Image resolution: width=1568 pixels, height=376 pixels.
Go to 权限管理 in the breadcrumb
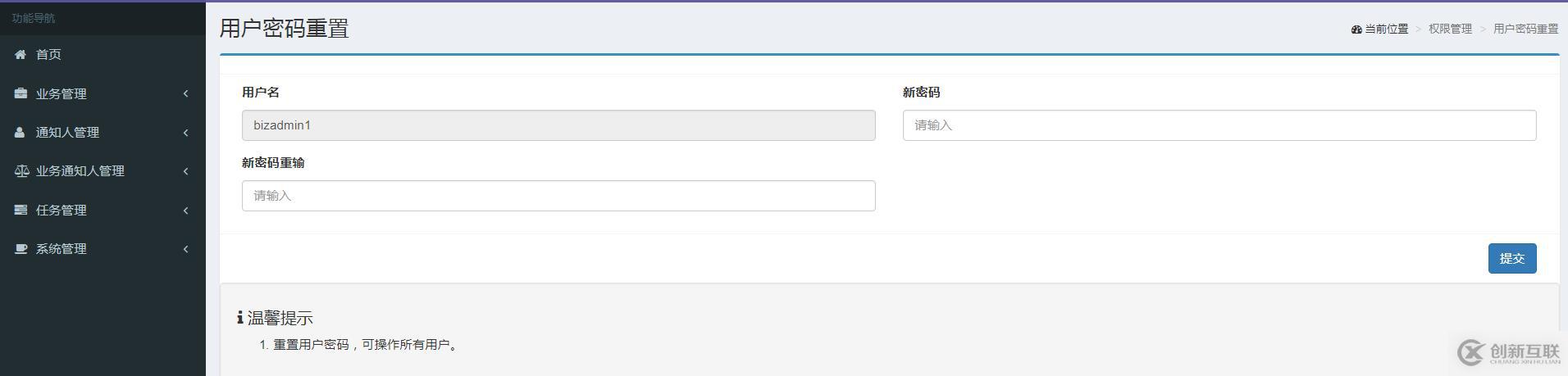point(1450,29)
